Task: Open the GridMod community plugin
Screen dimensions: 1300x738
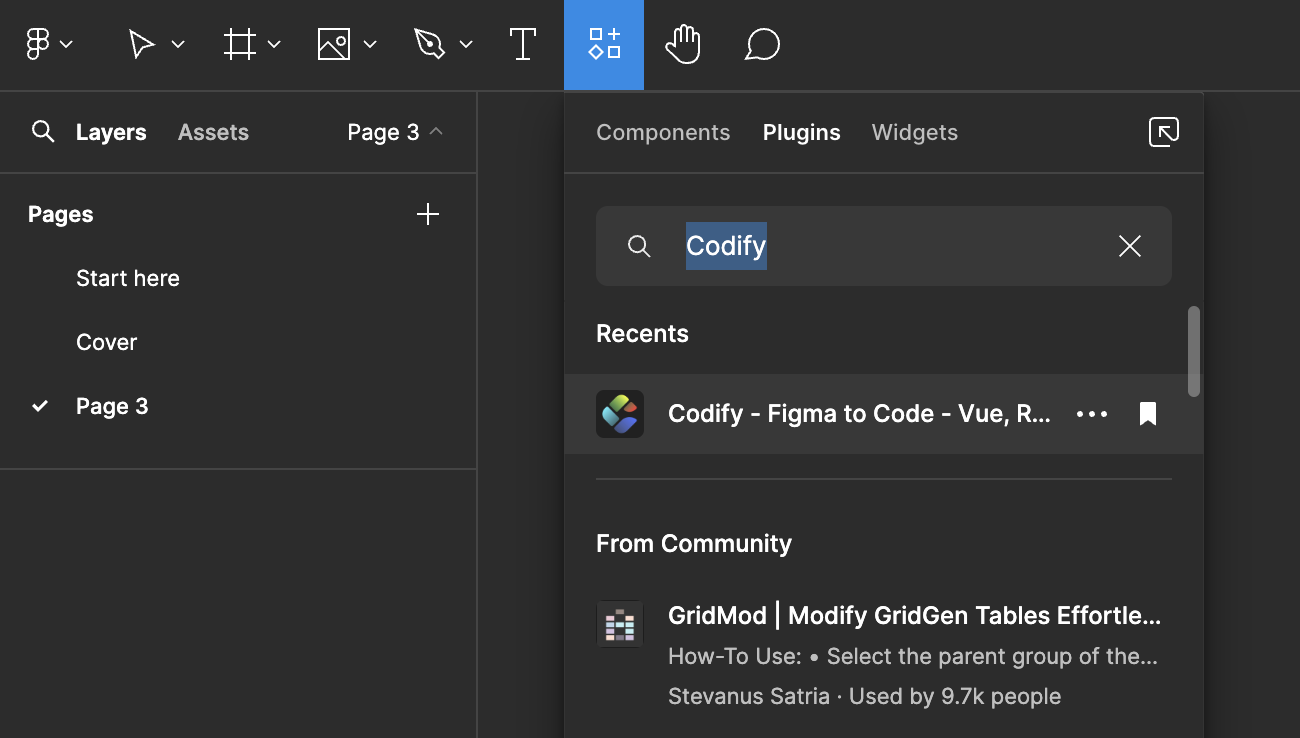Action: point(884,656)
